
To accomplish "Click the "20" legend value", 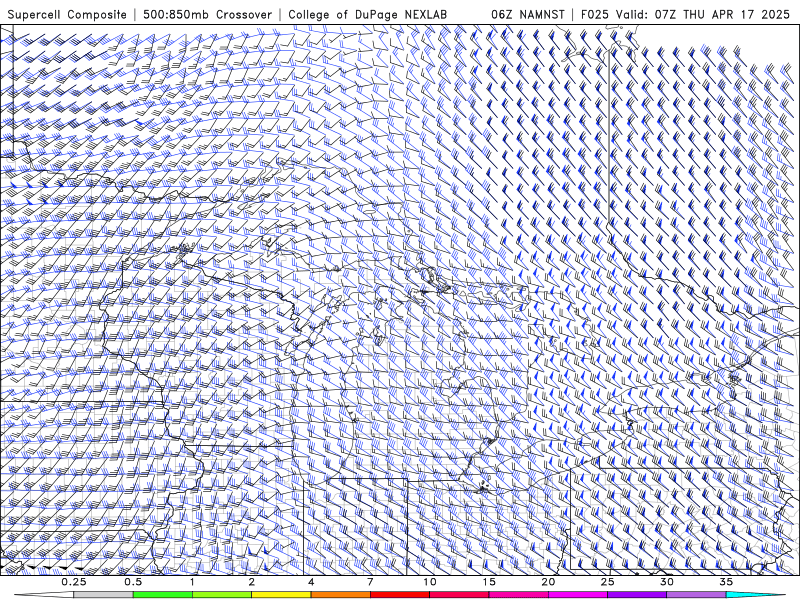I will coord(548,582).
